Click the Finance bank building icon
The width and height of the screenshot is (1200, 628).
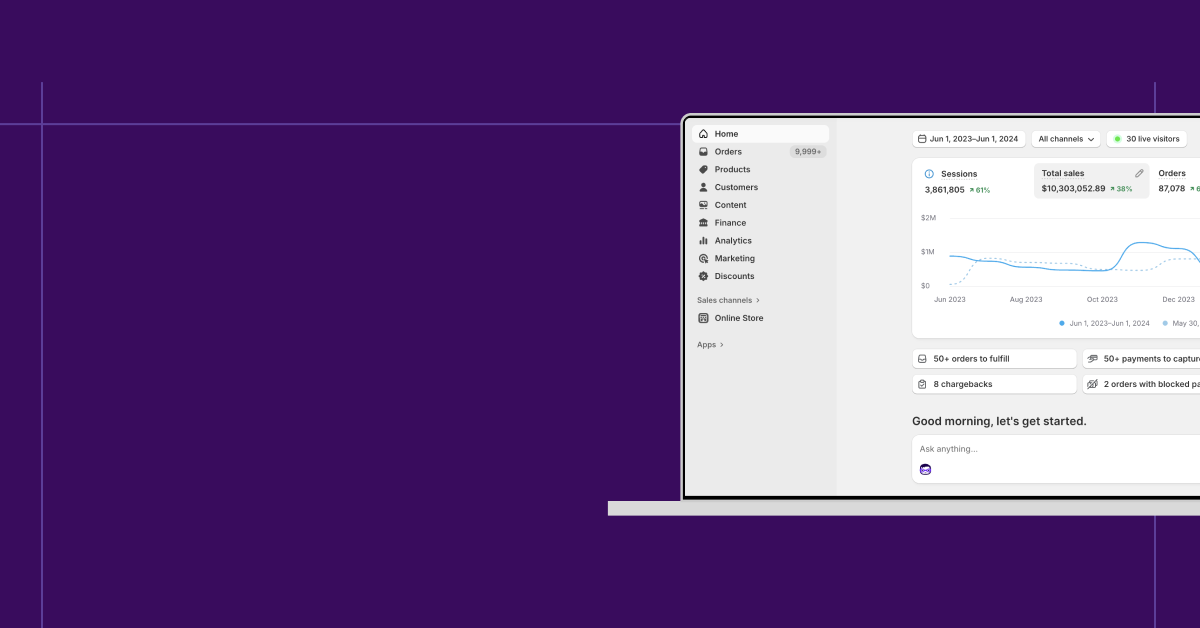pos(703,223)
